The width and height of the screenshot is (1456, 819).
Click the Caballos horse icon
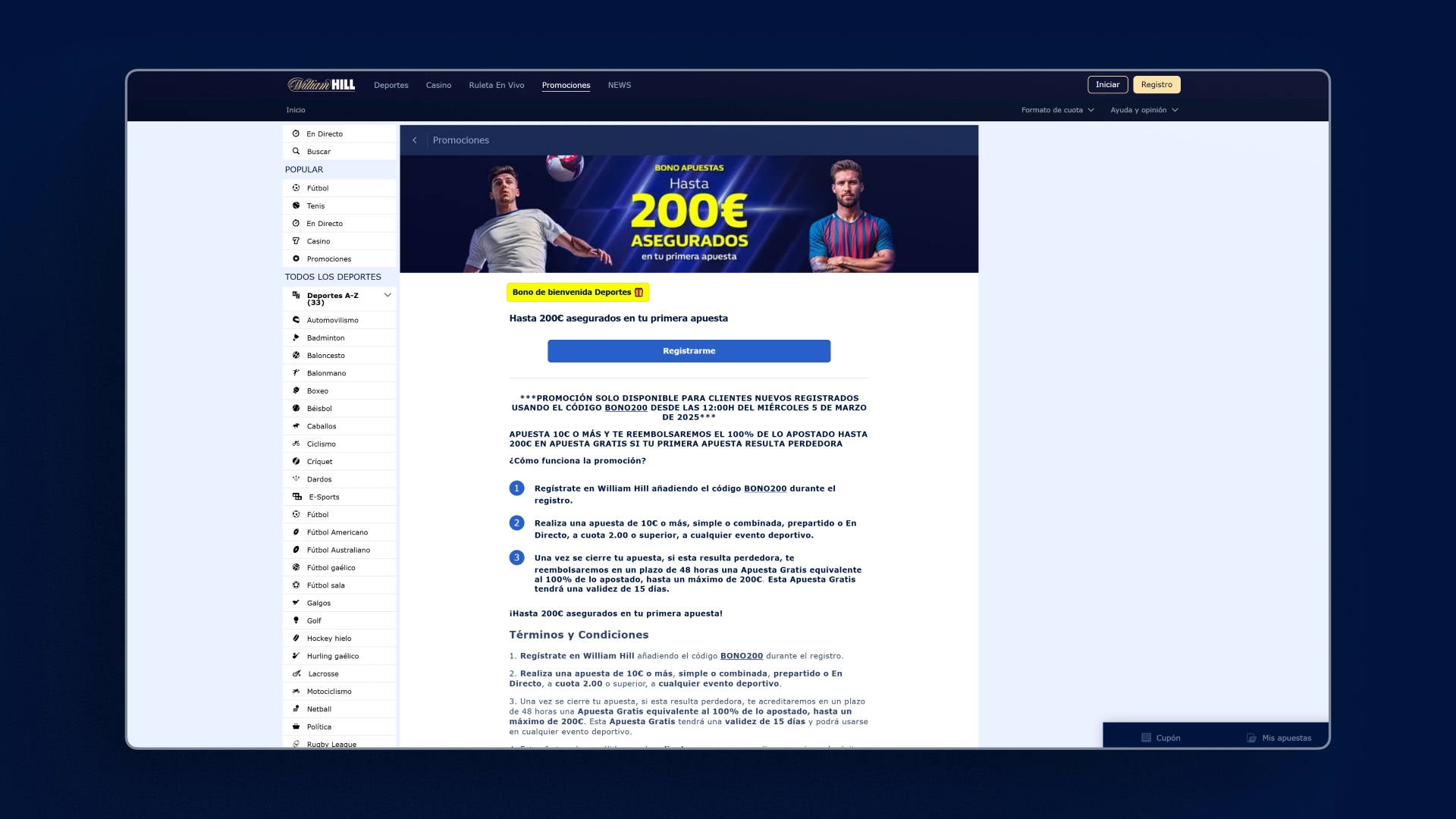(x=296, y=426)
